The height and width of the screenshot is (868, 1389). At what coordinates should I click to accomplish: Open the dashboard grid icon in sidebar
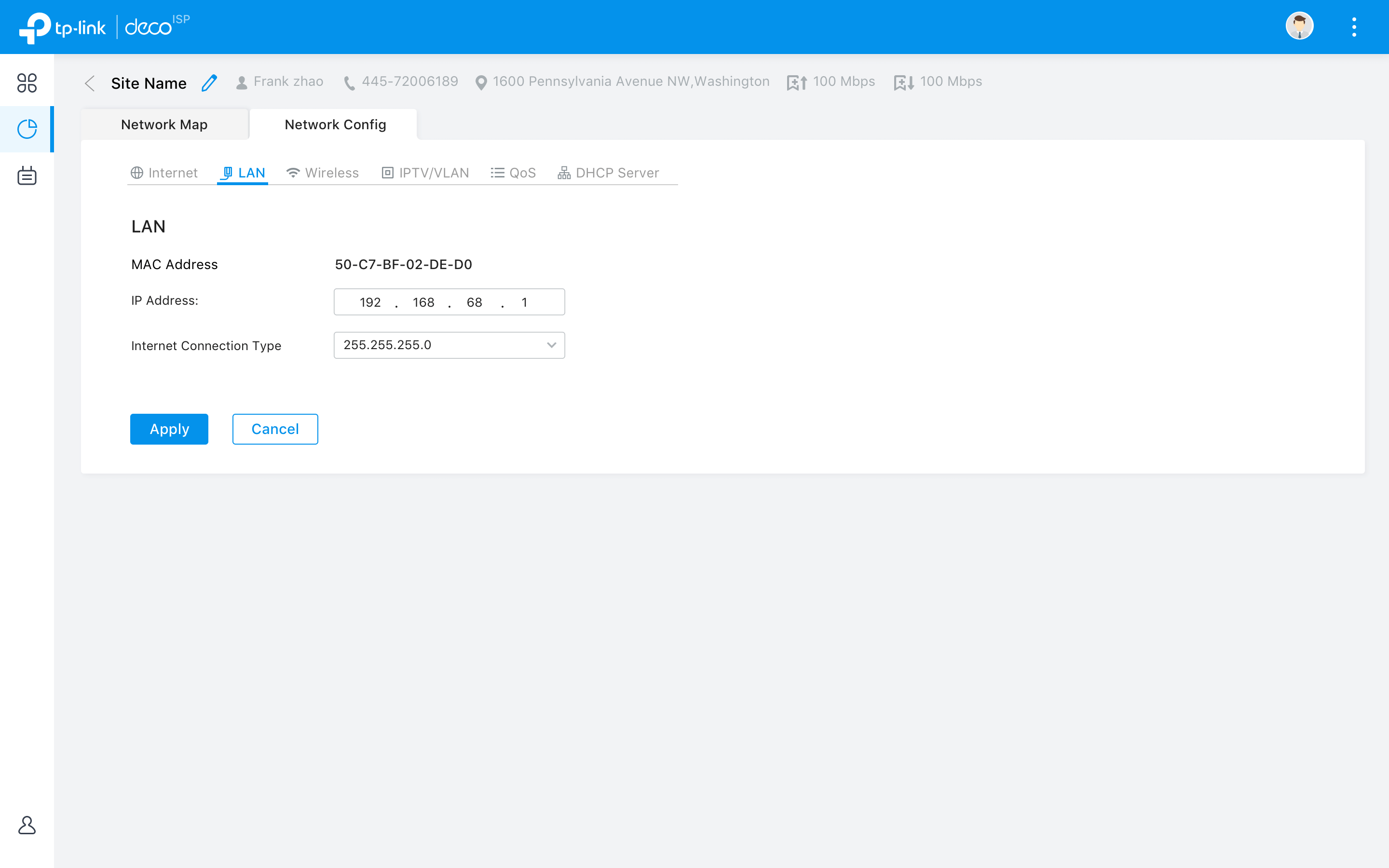27,82
